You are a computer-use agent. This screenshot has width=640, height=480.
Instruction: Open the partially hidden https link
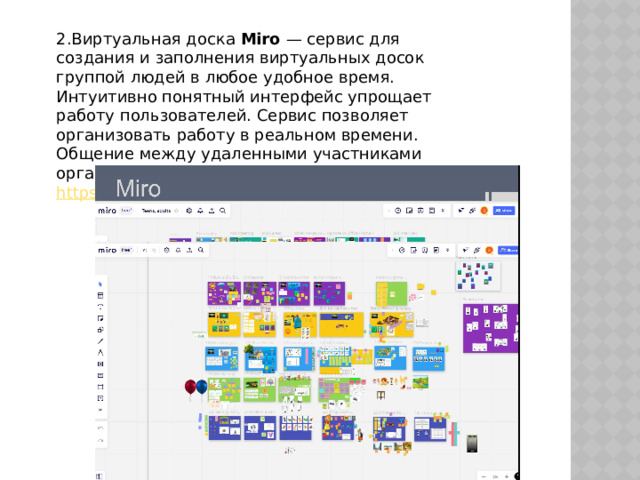(76, 193)
